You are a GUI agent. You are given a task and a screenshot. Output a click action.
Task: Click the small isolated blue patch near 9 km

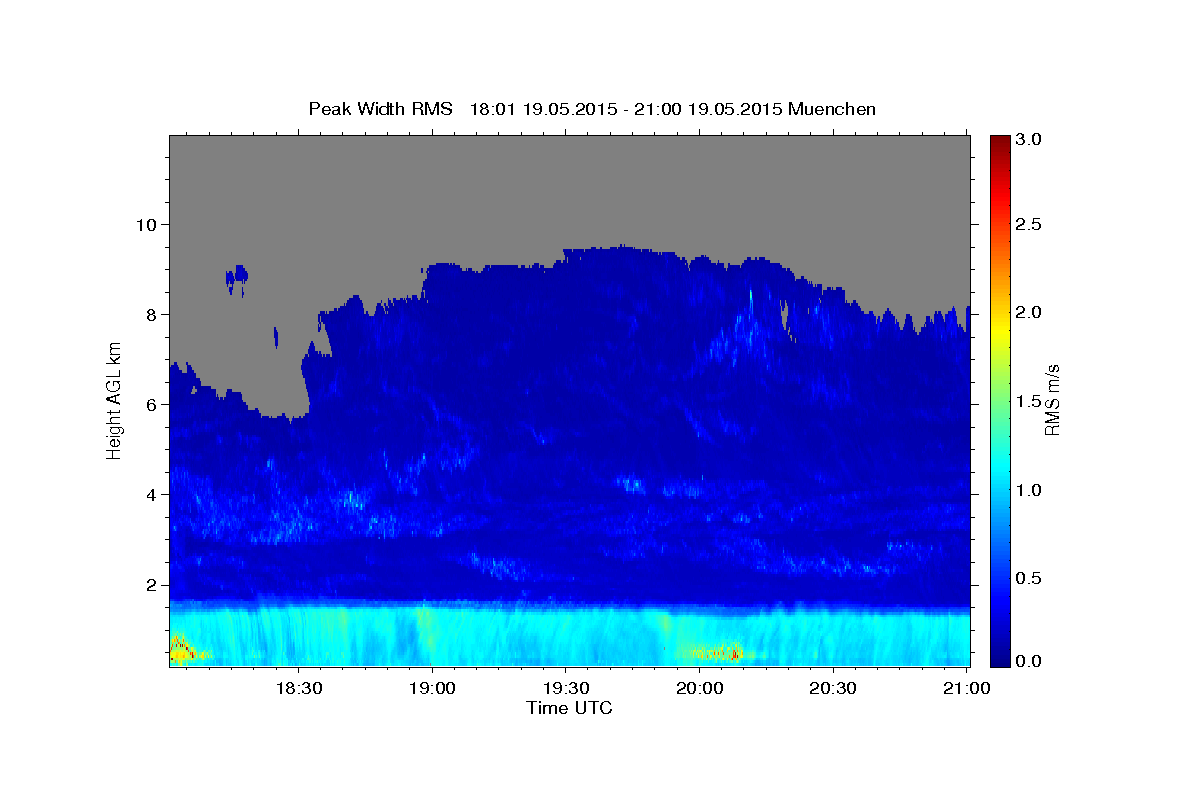(x=237, y=278)
